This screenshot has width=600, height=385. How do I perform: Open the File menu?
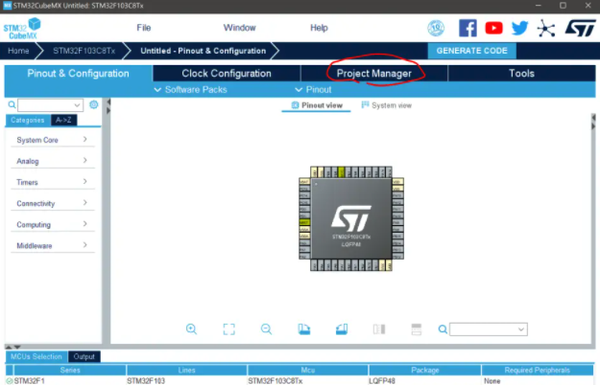[x=144, y=28]
